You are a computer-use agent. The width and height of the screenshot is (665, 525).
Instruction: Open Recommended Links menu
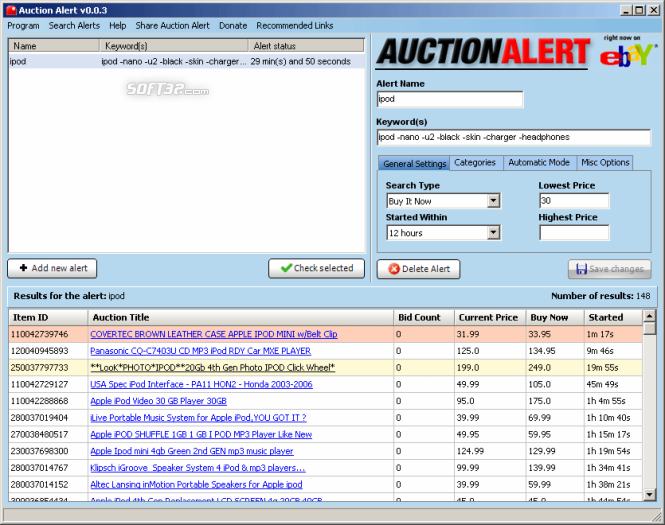click(x=294, y=25)
